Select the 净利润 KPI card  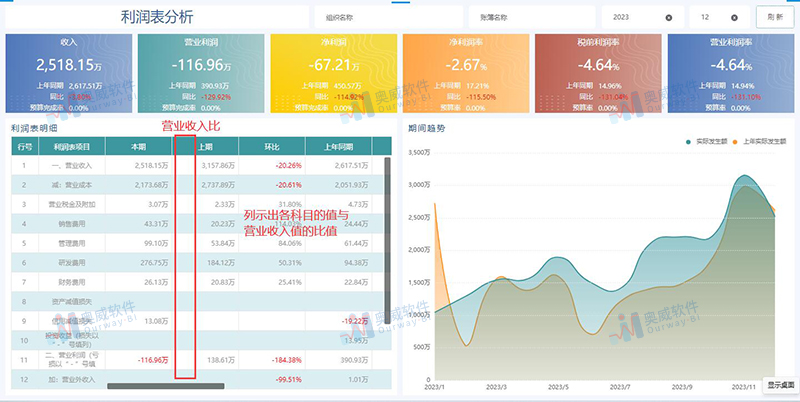pyautogui.click(x=334, y=73)
